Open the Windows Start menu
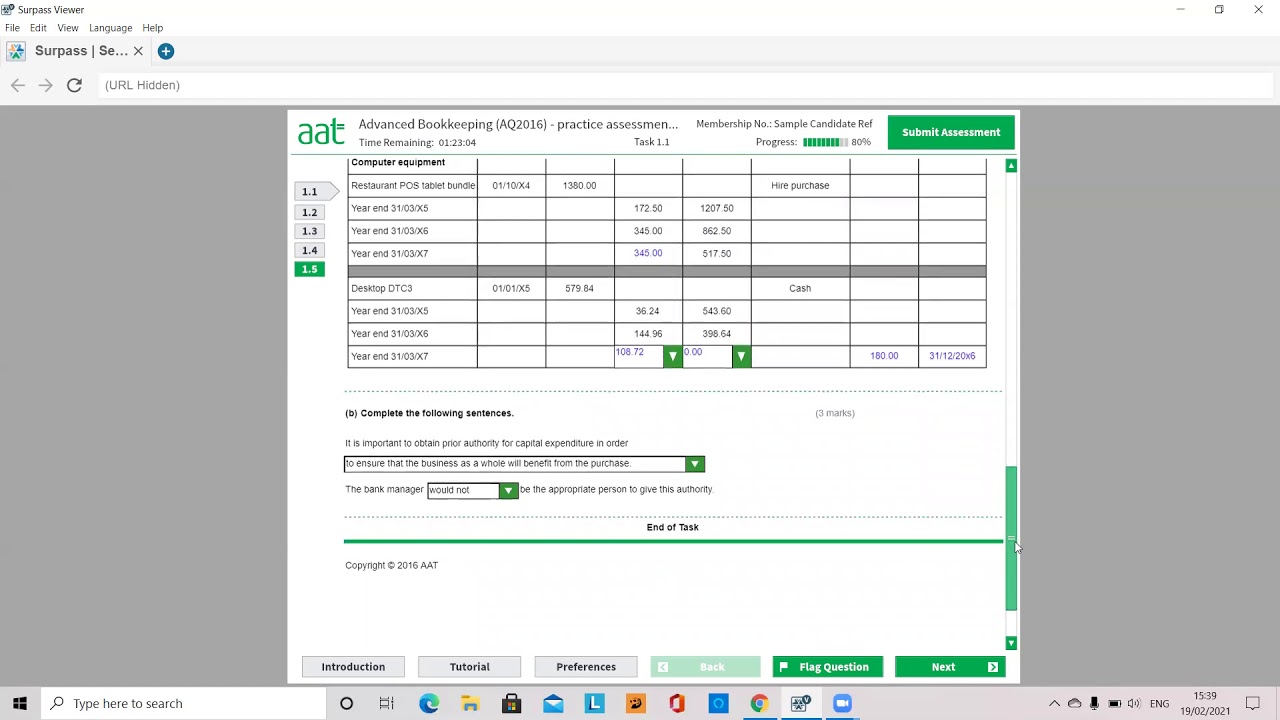Screen dimensions: 1280x720 [x=20, y=703]
